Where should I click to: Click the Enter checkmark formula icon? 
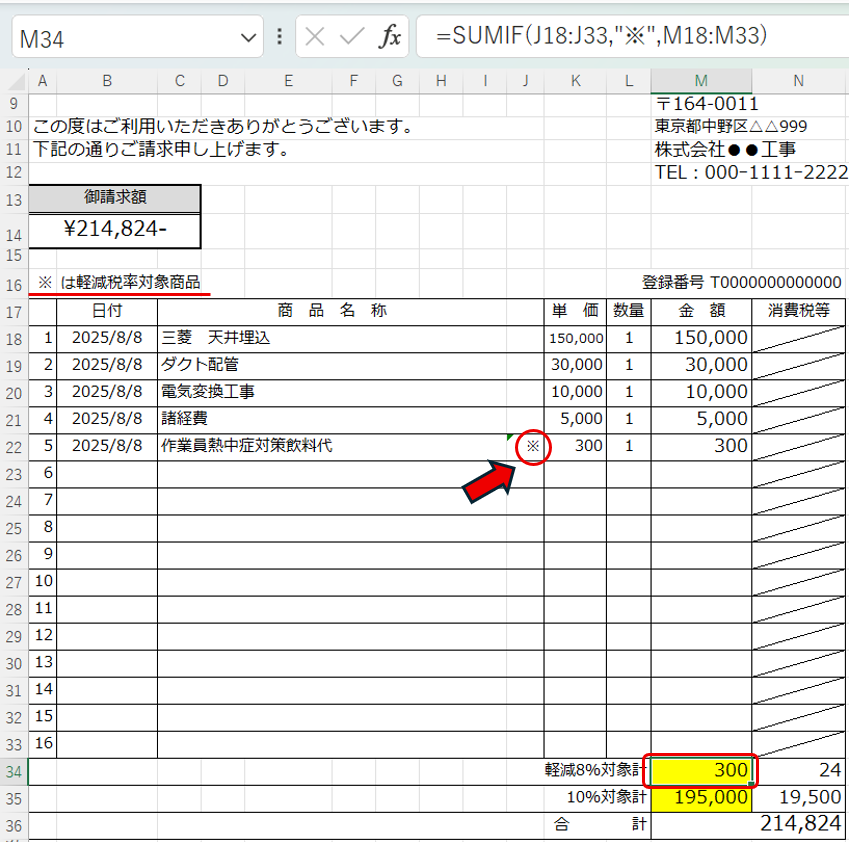[351, 37]
